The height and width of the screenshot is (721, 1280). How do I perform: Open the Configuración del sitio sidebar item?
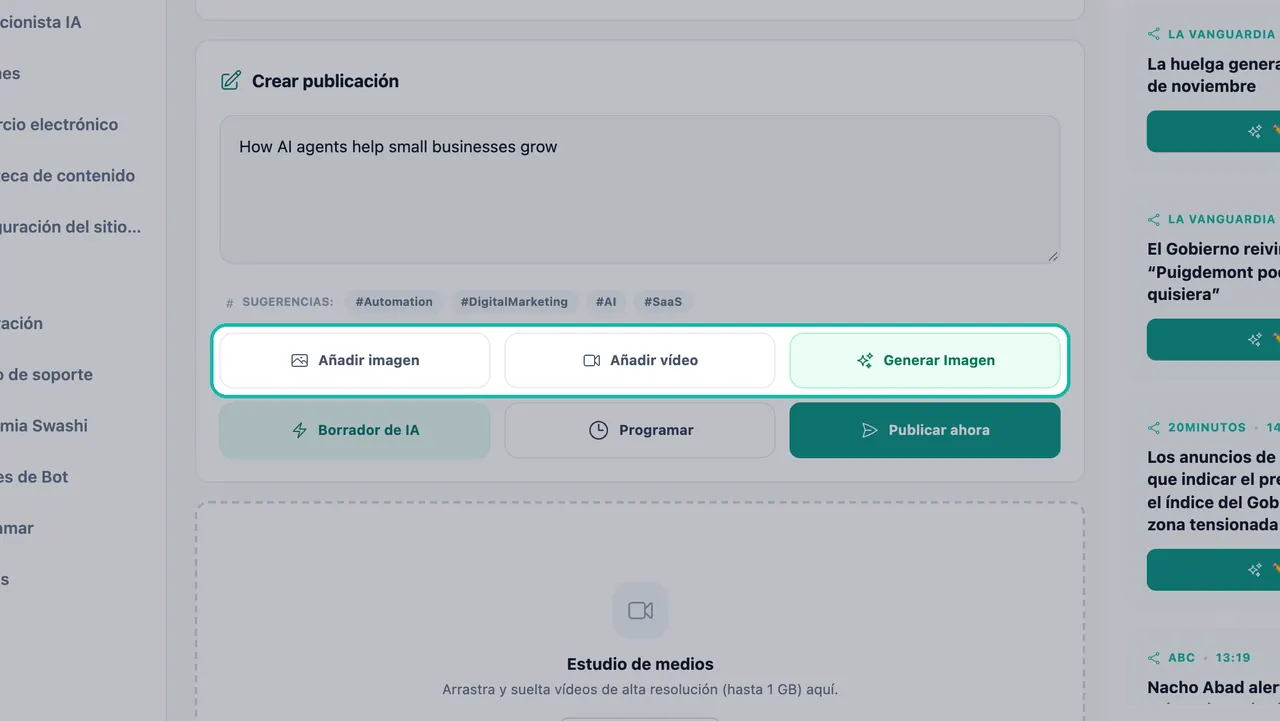[x=71, y=226]
